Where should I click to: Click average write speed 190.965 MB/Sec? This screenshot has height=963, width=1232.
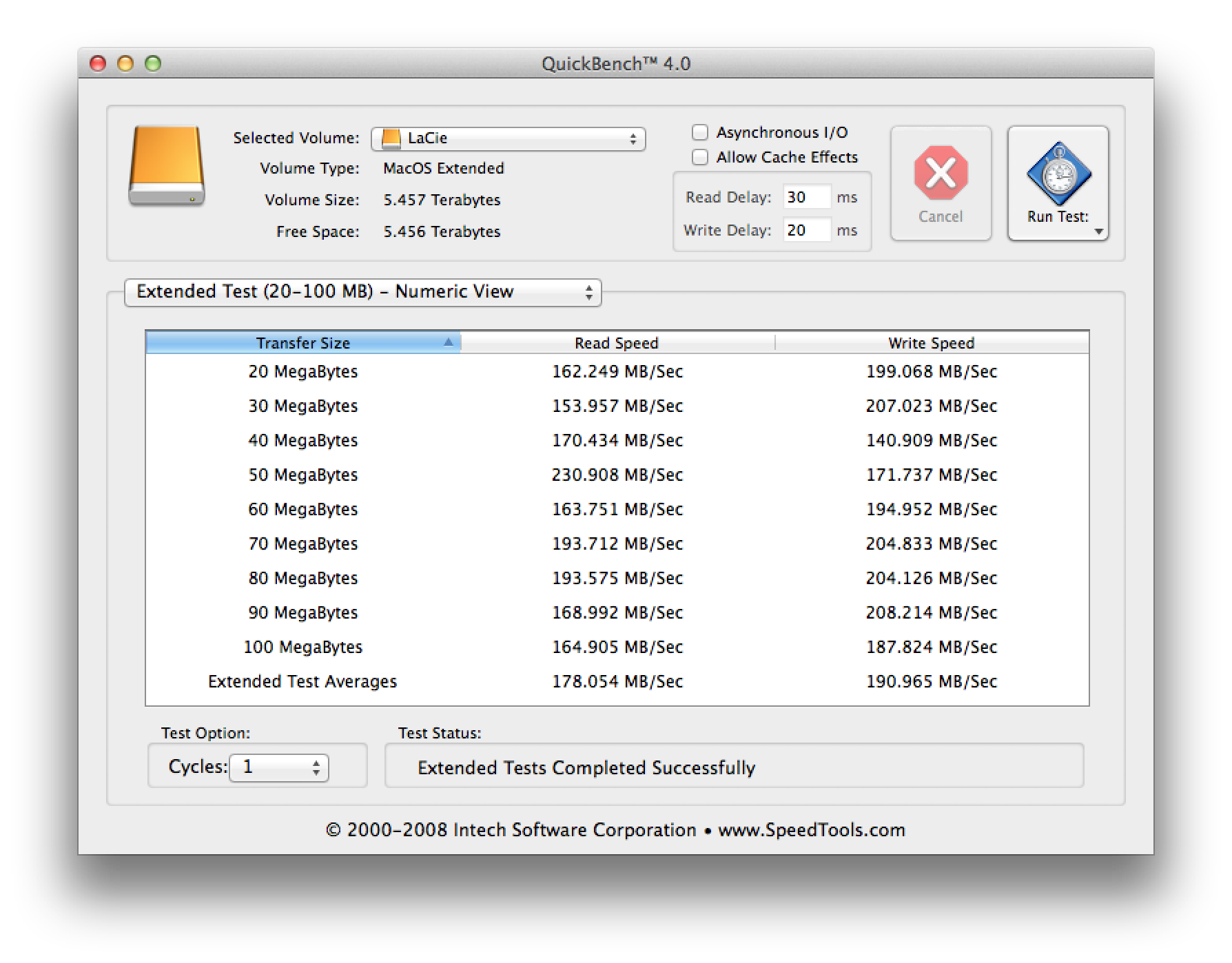932,681
